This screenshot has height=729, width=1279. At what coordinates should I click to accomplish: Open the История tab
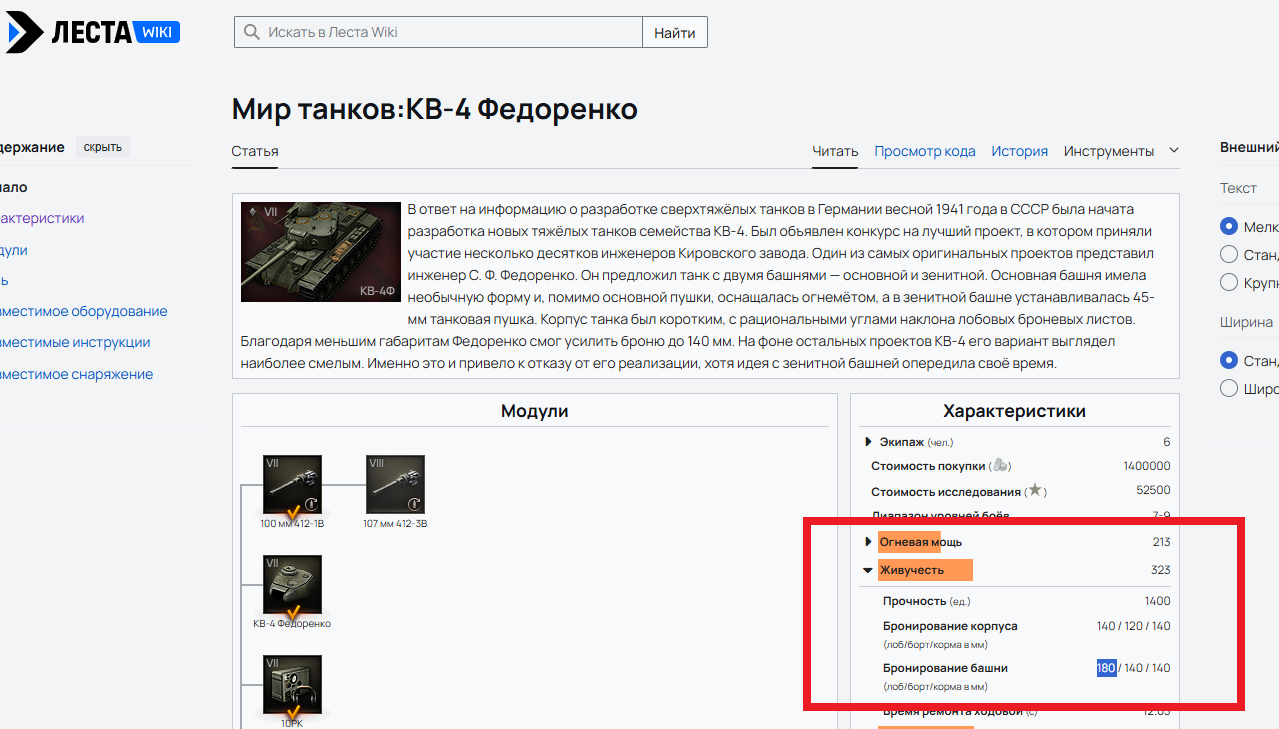pyautogui.click(x=1020, y=151)
